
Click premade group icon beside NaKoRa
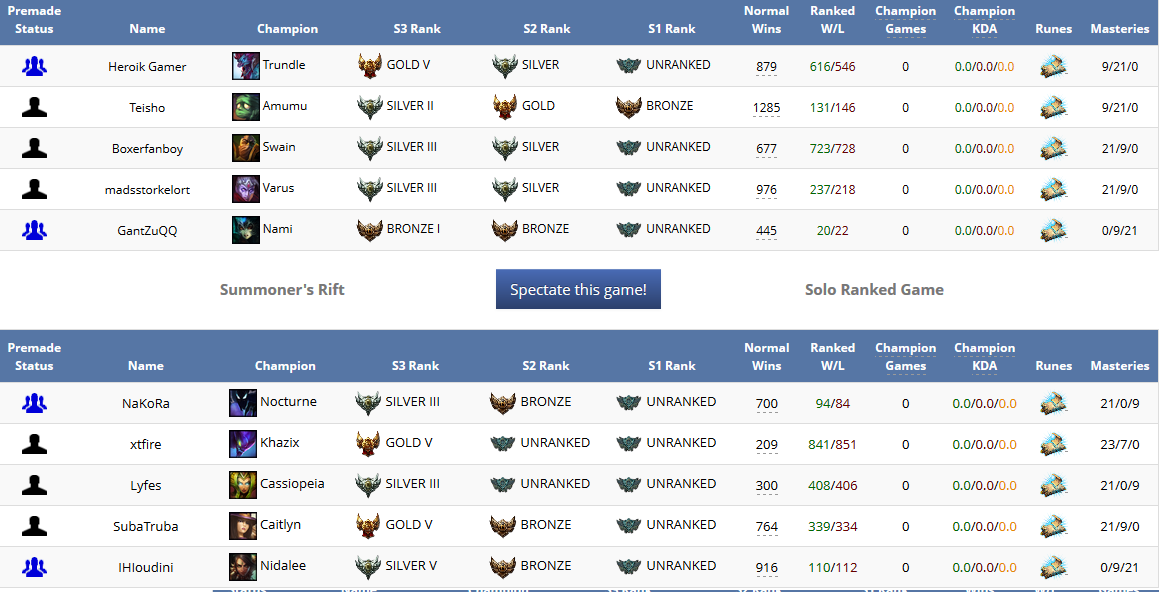point(35,403)
